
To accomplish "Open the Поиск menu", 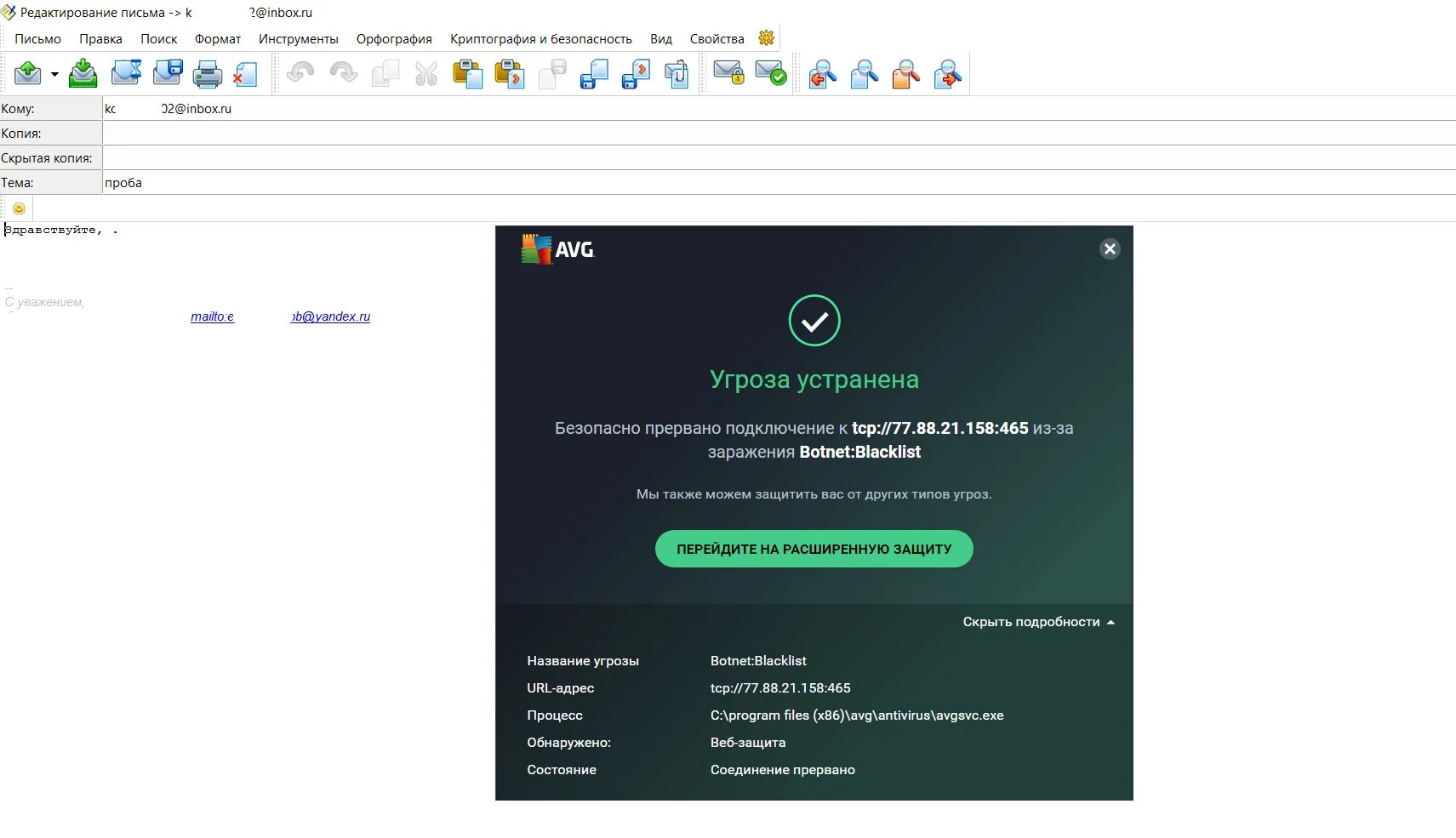I will pos(158,39).
